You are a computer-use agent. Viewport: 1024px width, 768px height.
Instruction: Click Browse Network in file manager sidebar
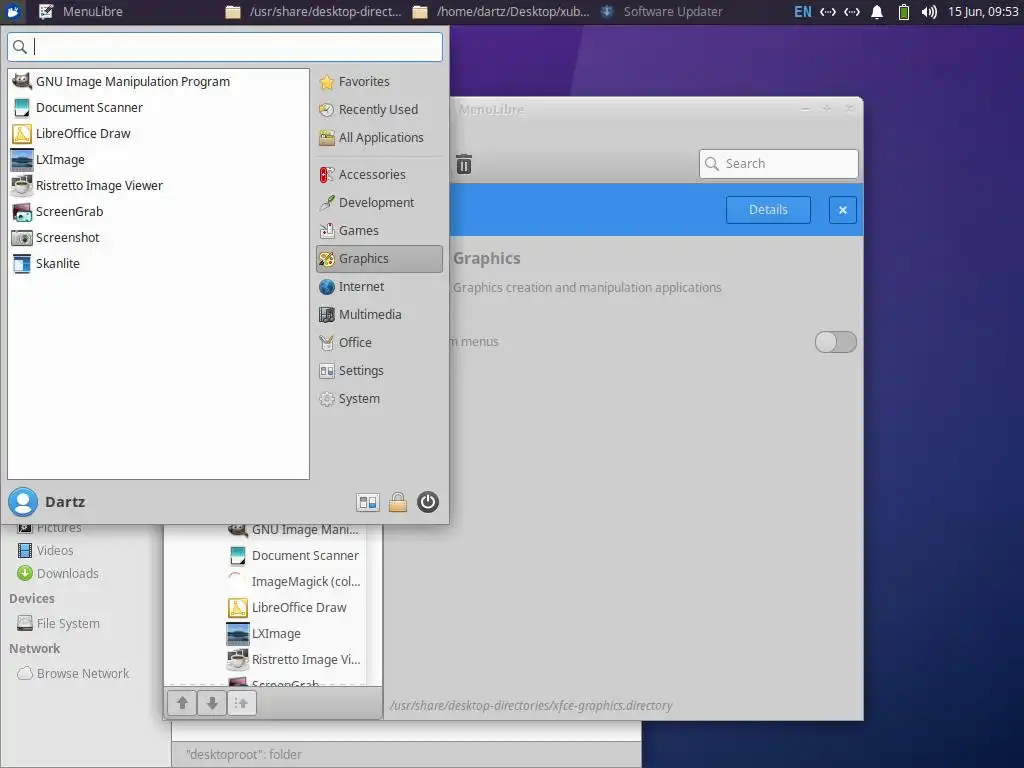[73, 674]
